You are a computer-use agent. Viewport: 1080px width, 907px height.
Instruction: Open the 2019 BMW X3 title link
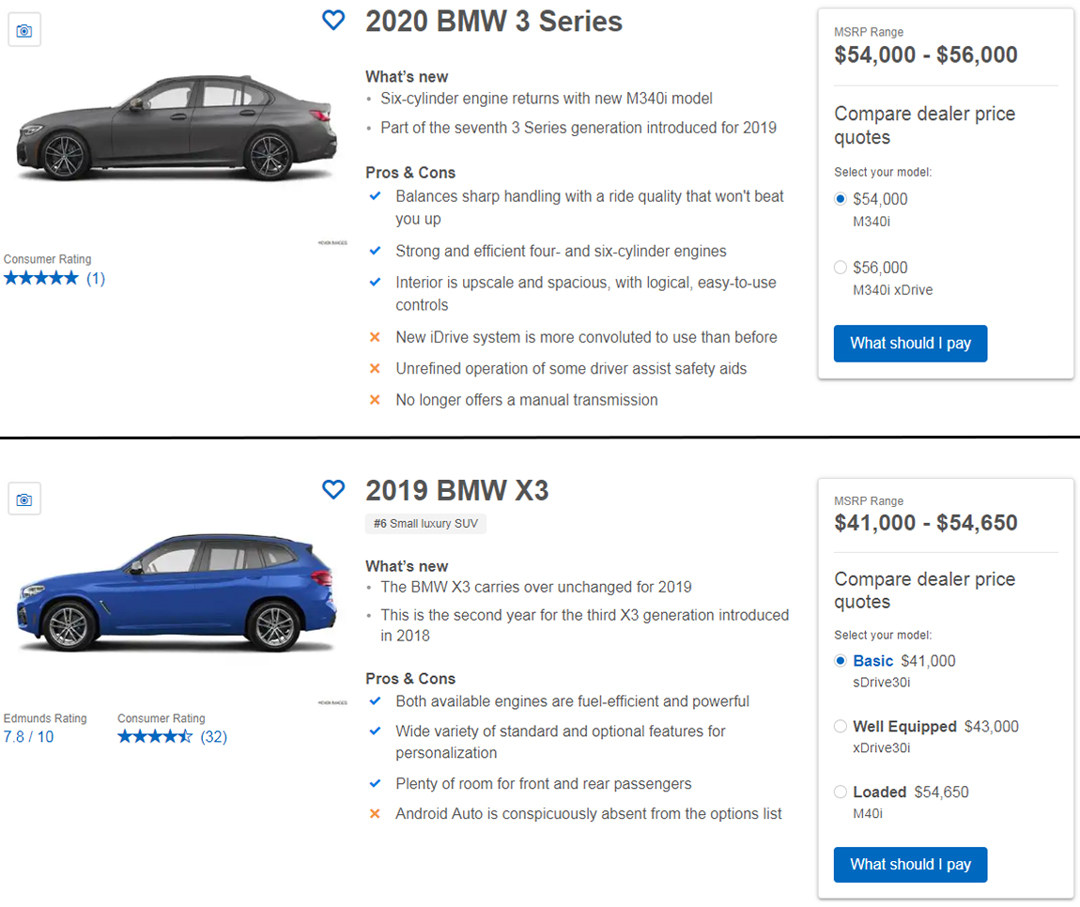tap(457, 490)
